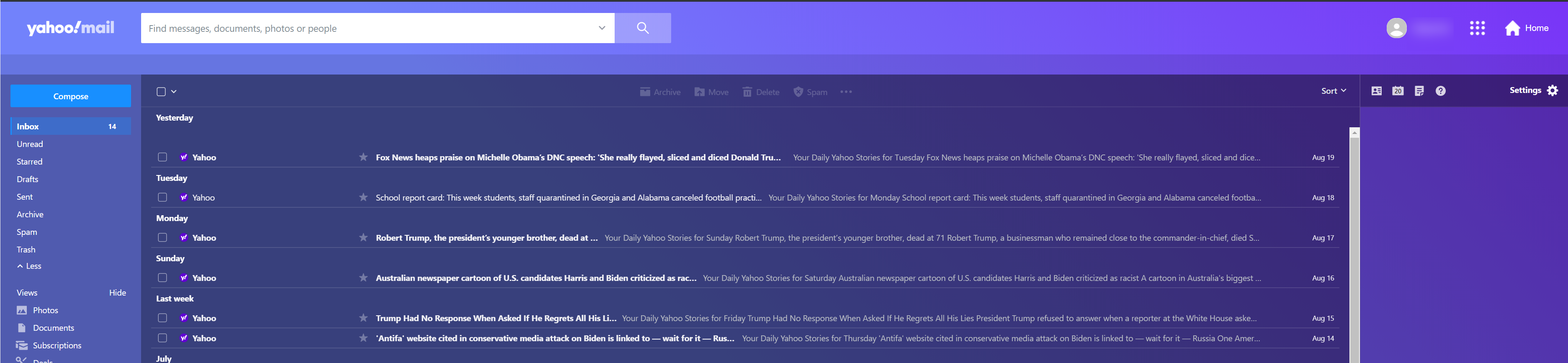Open the Starred folder
Viewport: 1568px width, 363px height.
pos(30,162)
